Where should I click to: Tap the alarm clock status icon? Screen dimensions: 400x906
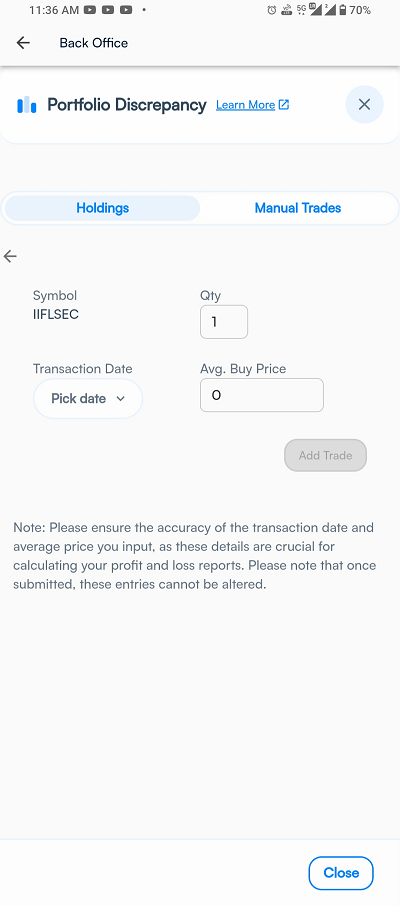click(x=272, y=10)
